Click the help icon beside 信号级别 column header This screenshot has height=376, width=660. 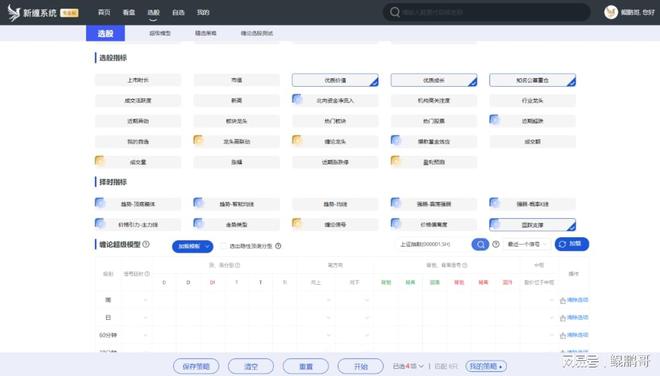[147, 274]
